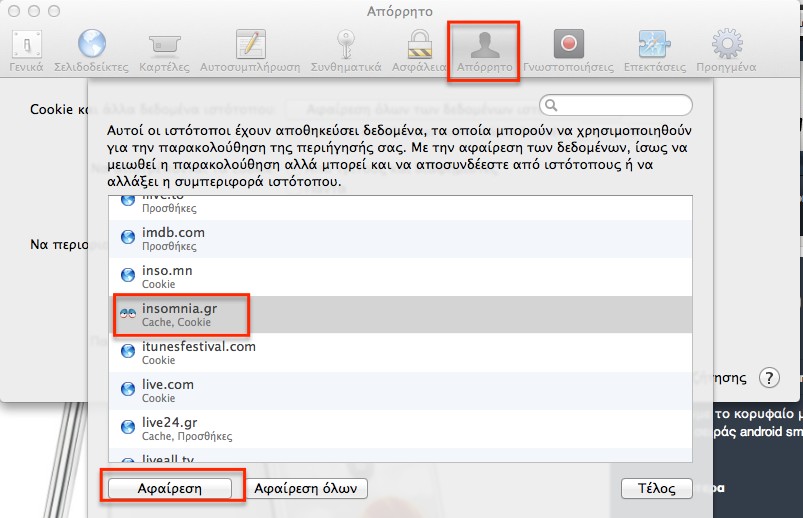This screenshot has width=803, height=518.
Task: Click the magnifier icon in search field
Action: tap(551, 106)
